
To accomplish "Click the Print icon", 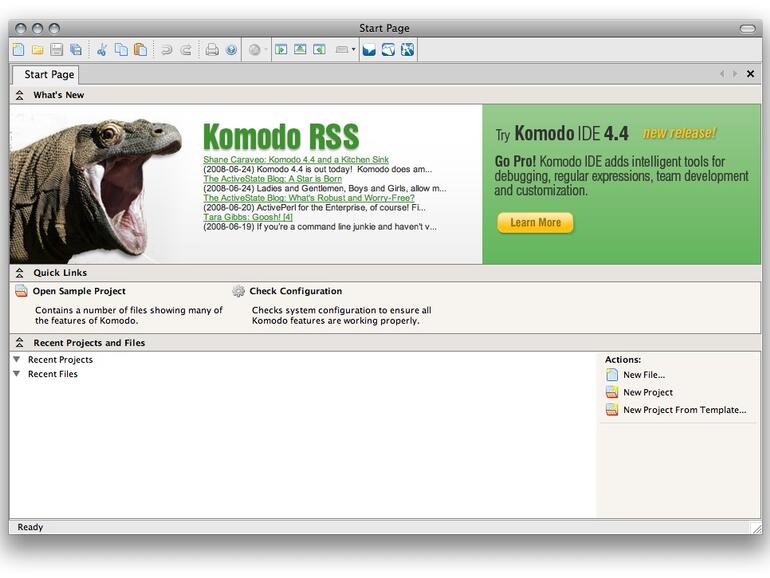I will (212, 50).
